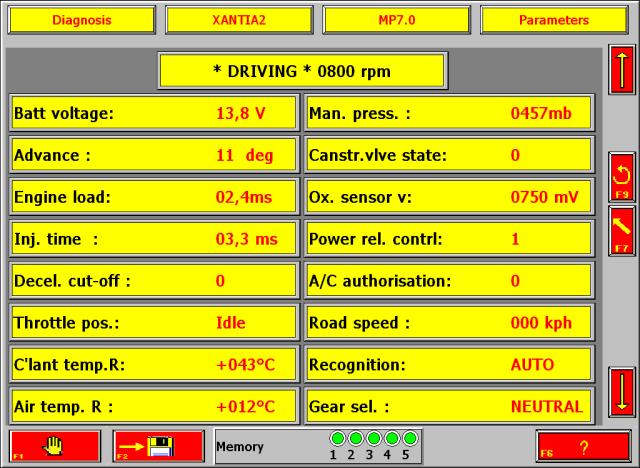640x468 pixels.
Task: Open the Parameters header tab
Action: click(554, 20)
